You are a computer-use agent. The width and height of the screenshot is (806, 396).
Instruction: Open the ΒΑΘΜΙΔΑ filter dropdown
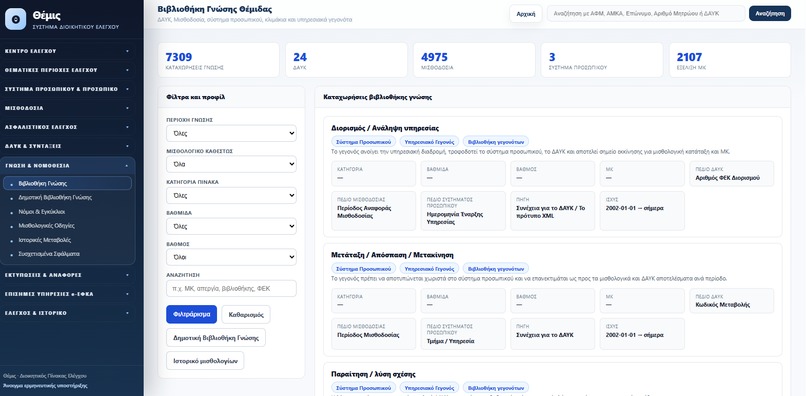coord(231,226)
